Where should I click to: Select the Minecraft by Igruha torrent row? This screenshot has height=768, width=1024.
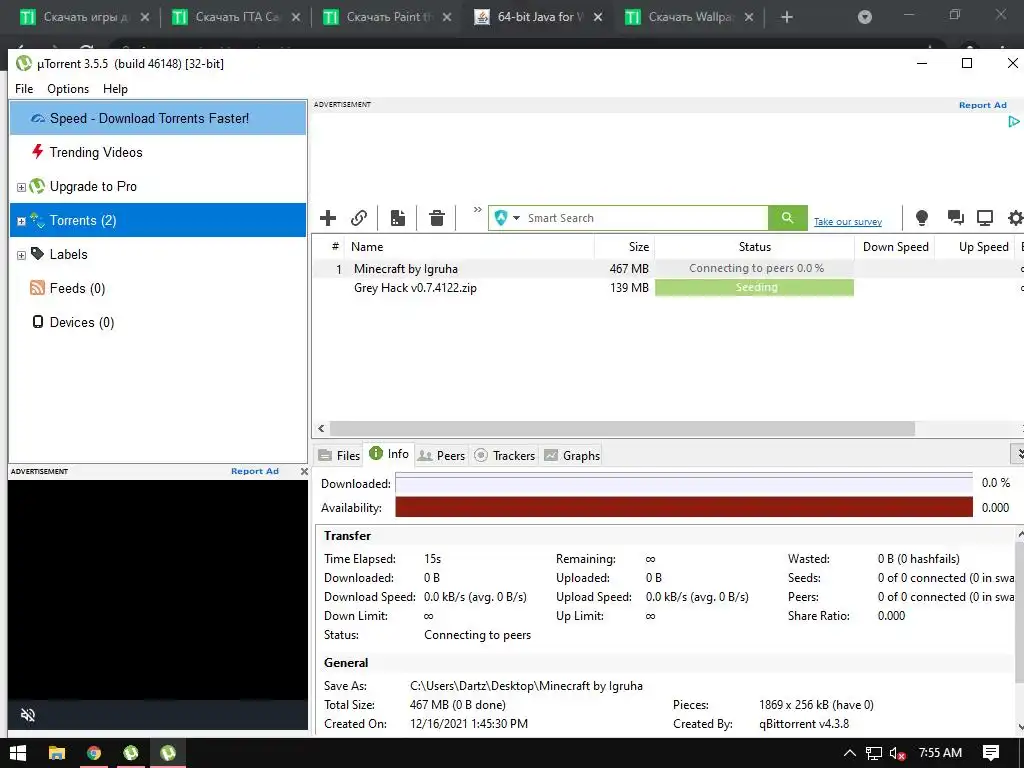667,268
